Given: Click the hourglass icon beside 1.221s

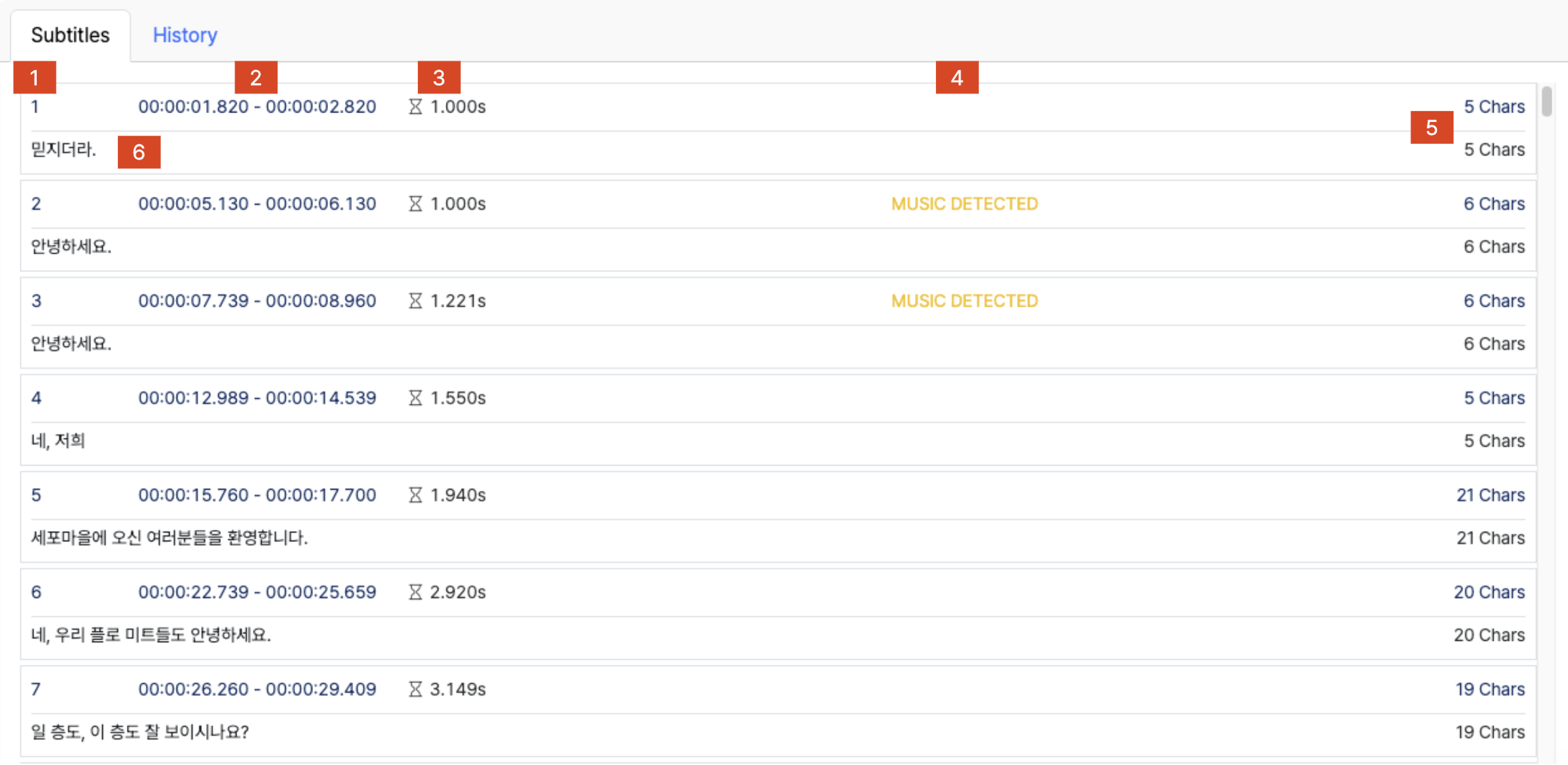Looking at the screenshot, I should click(x=415, y=301).
